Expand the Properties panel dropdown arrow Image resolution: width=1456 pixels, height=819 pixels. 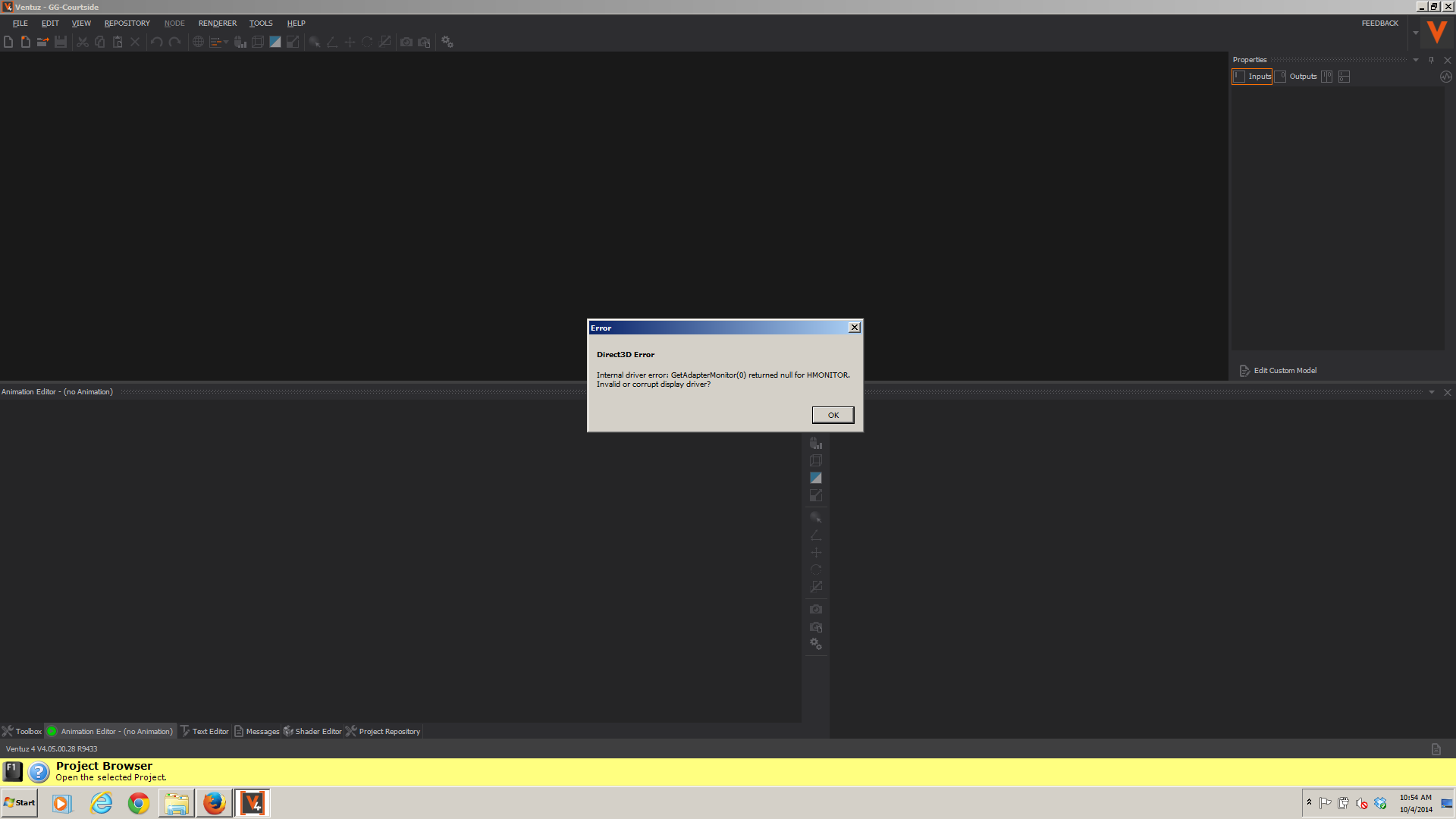pos(1415,60)
